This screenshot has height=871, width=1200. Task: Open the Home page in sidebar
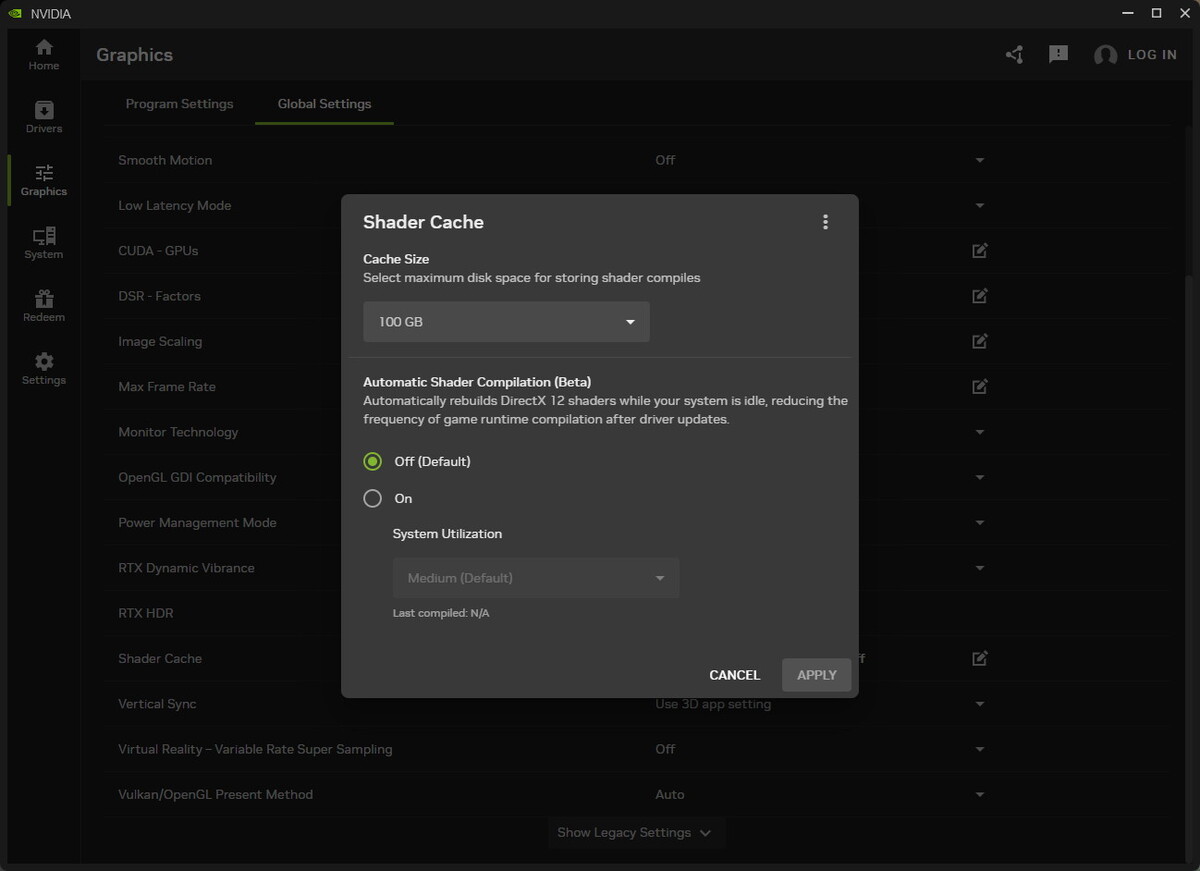point(43,54)
